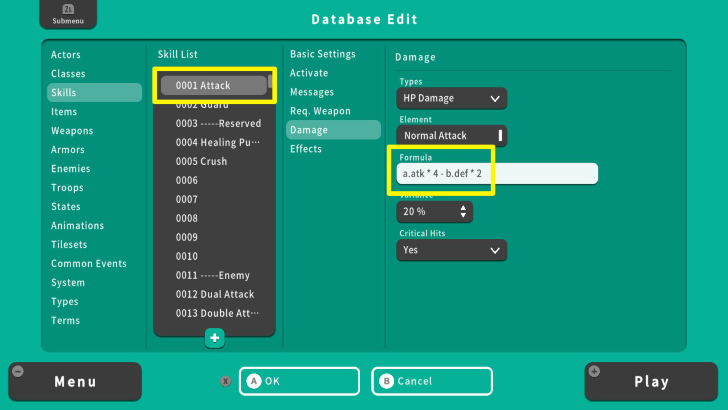Image resolution: width=728 pixels, height=410 pixels.
Task: Open the ZL Submenu button
Action: 68,14
